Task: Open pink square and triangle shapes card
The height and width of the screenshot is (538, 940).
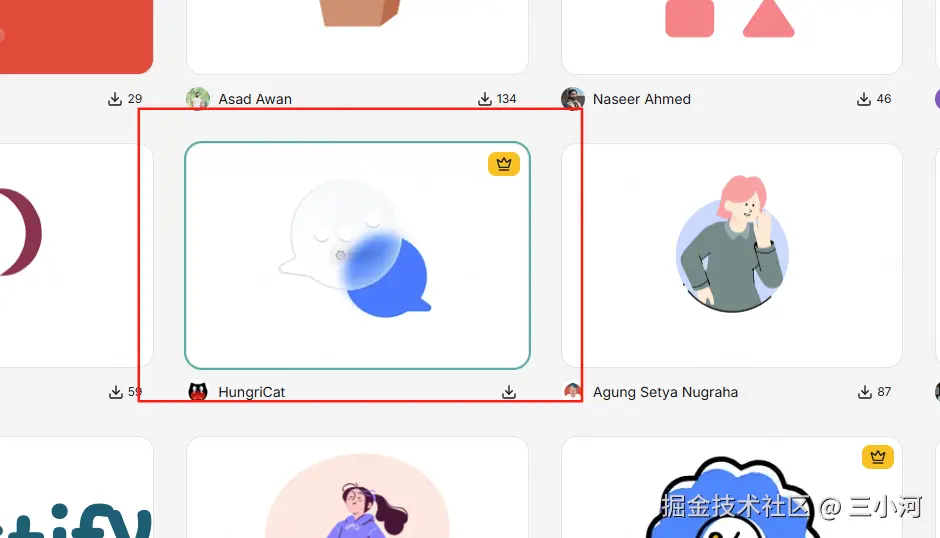Action: (732, 37)
